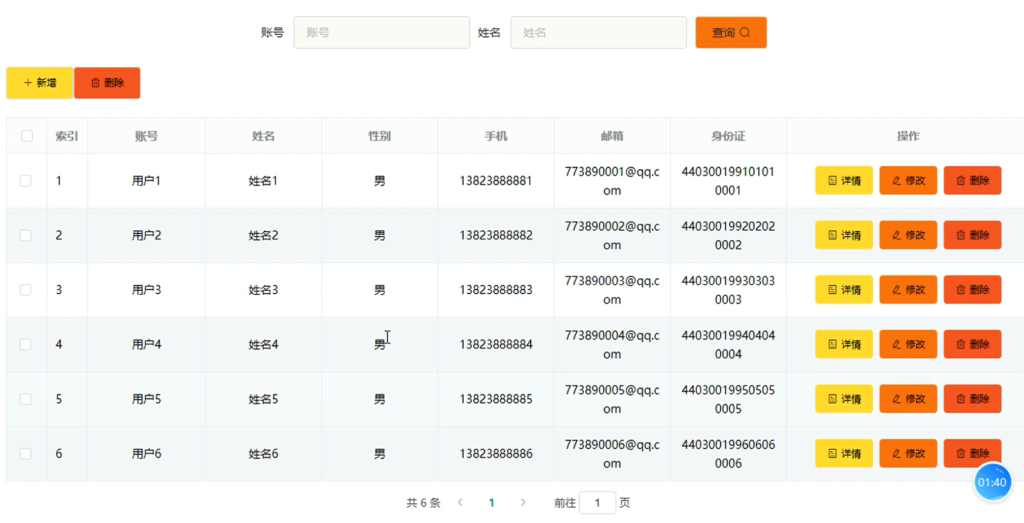Viewport: 1024px width, 523px height.
Task: Check the checkbox for row 1
Action: pos(25,181)
